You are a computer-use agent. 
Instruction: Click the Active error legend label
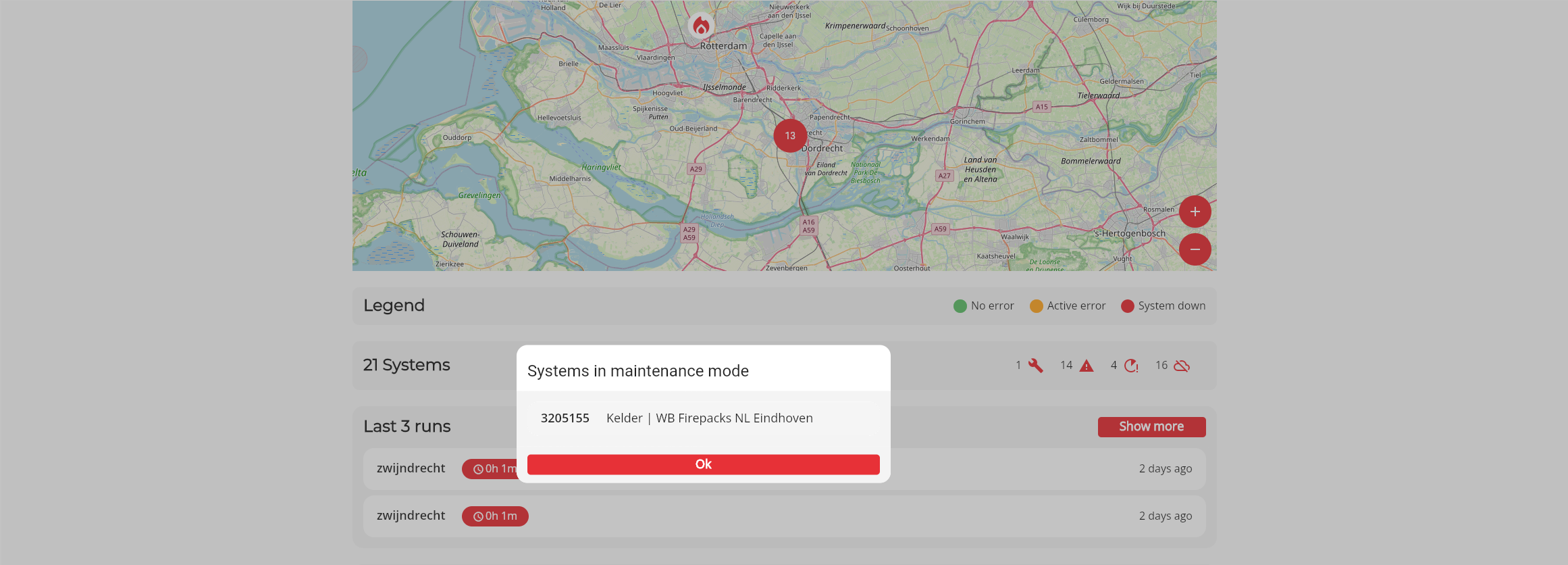click(x=1076, y=306)
